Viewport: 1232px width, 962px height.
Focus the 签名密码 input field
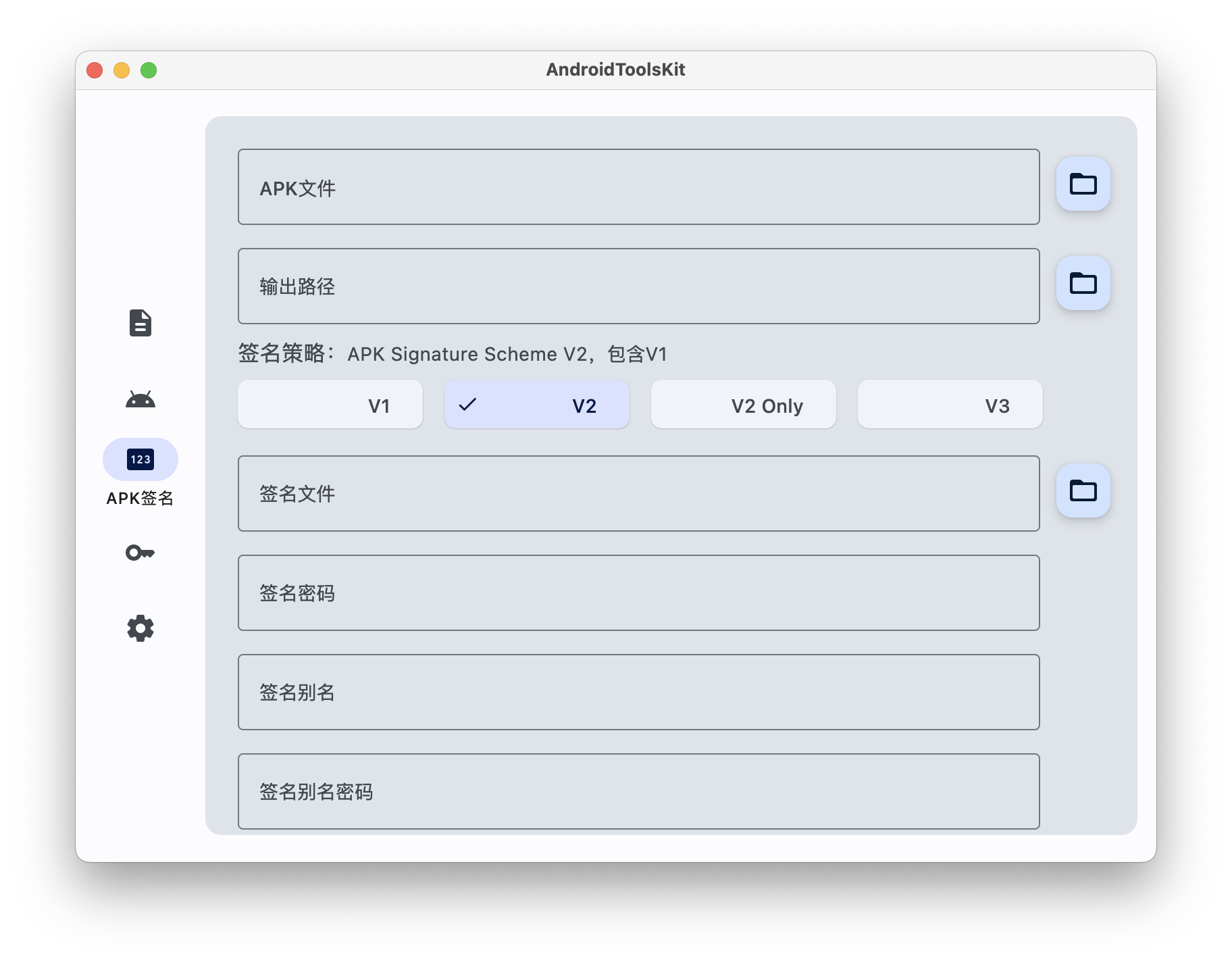(639, 593)
